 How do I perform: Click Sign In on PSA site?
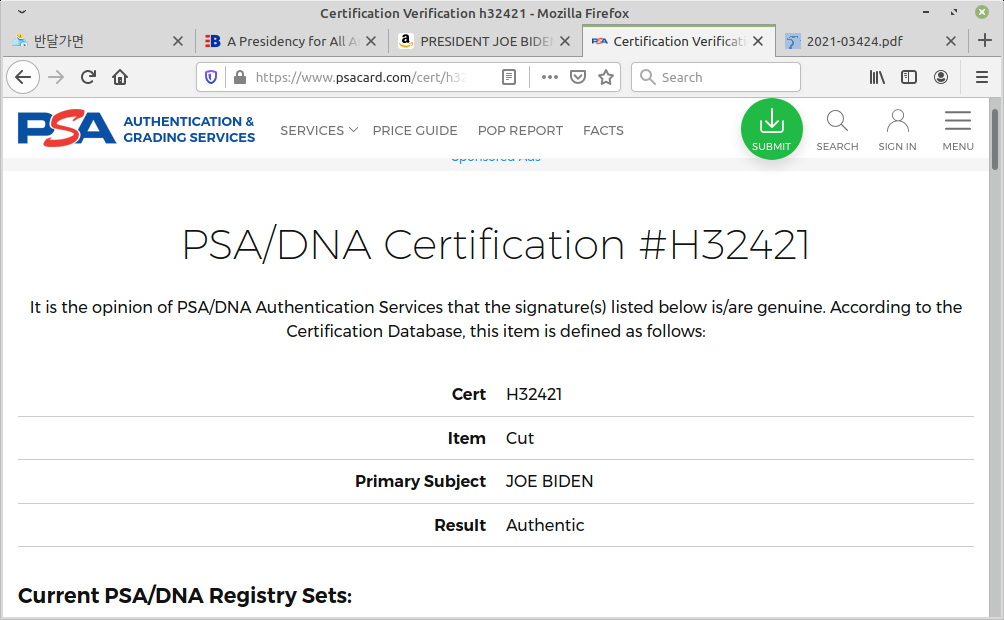coord(897,130)
